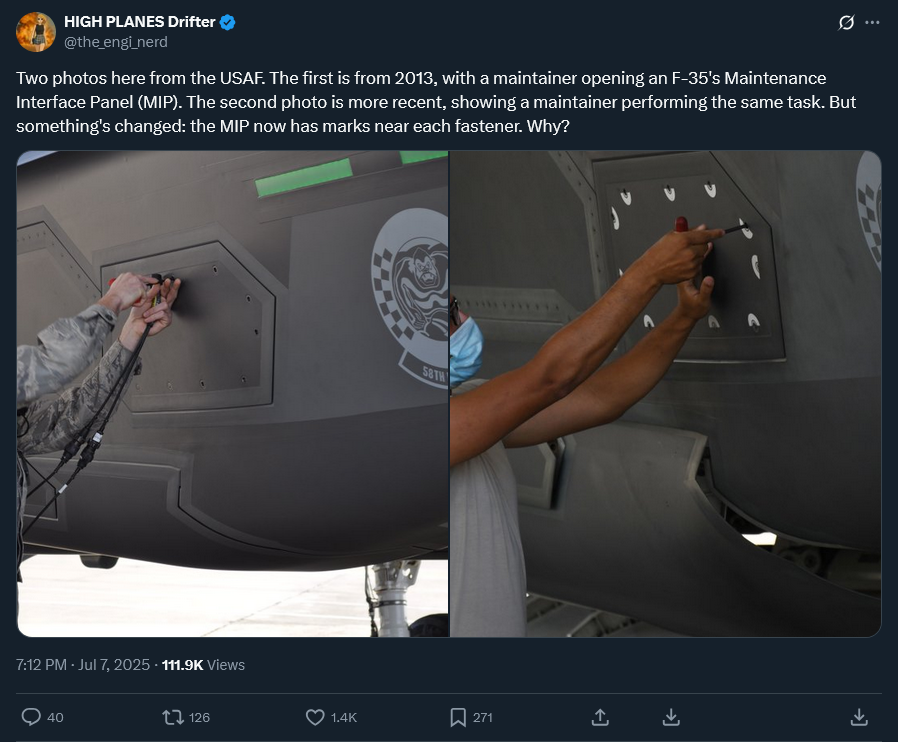Image resolution: width=898 pixels, height=742 pixels.
Task: Click the blue verified checkmark badge
Action: point(227,22)
